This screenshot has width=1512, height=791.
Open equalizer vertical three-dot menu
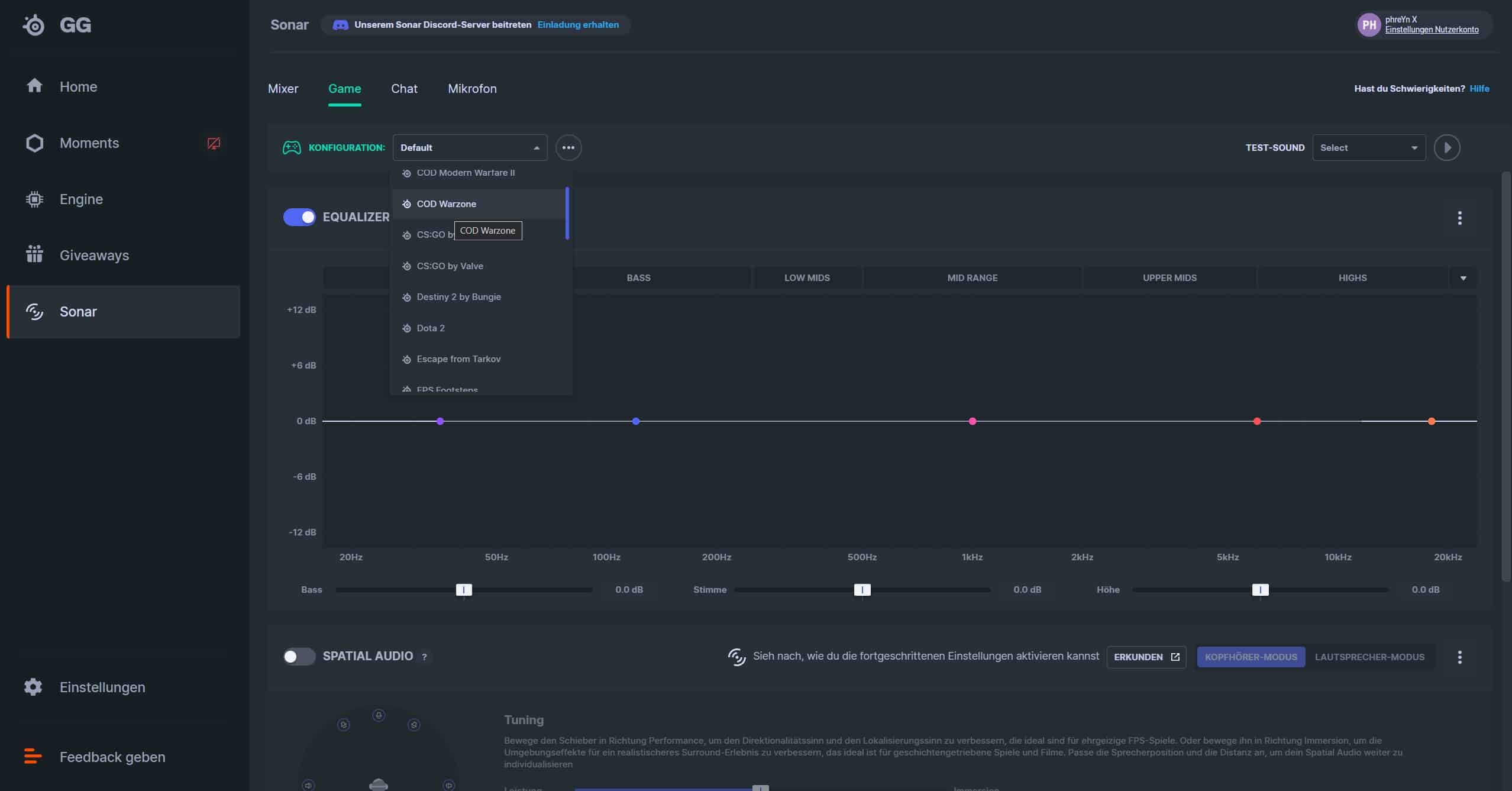click(x=1459, y=218)
